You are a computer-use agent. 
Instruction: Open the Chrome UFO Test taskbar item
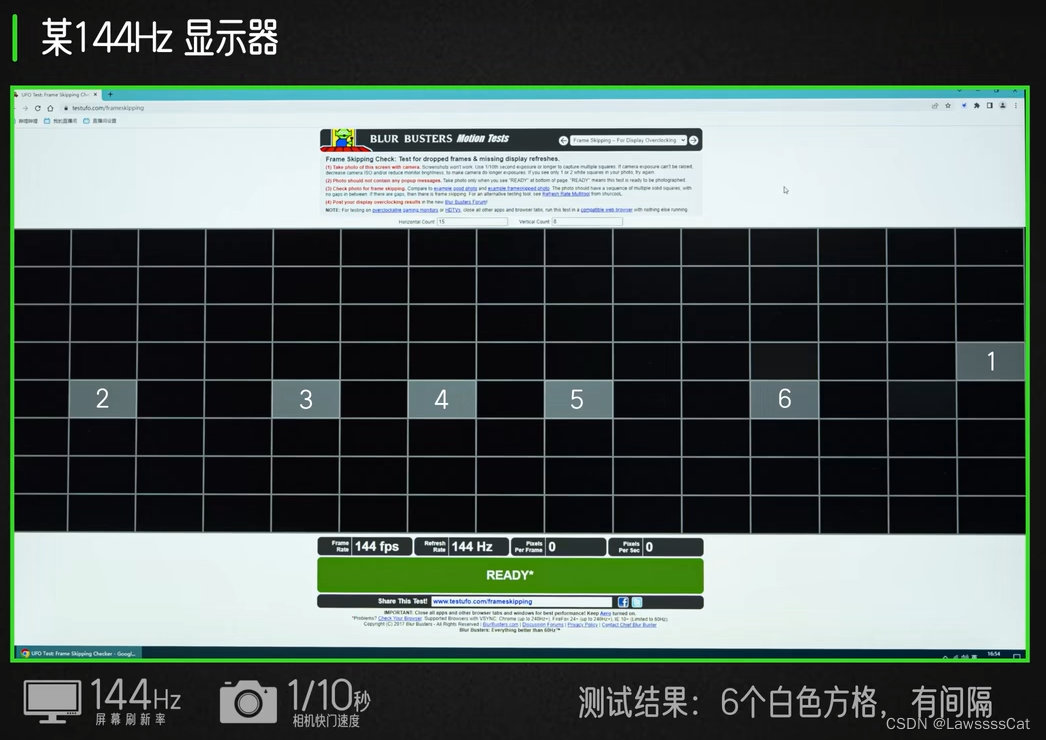coord(79,653)
